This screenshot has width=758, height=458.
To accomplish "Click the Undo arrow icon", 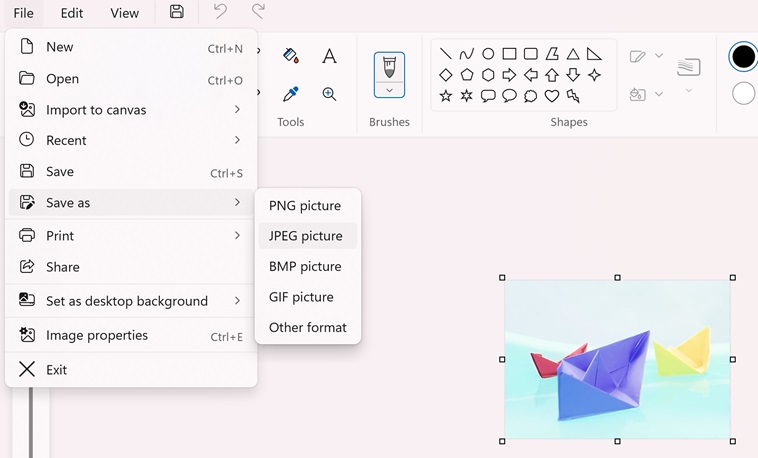I will 220,12.
